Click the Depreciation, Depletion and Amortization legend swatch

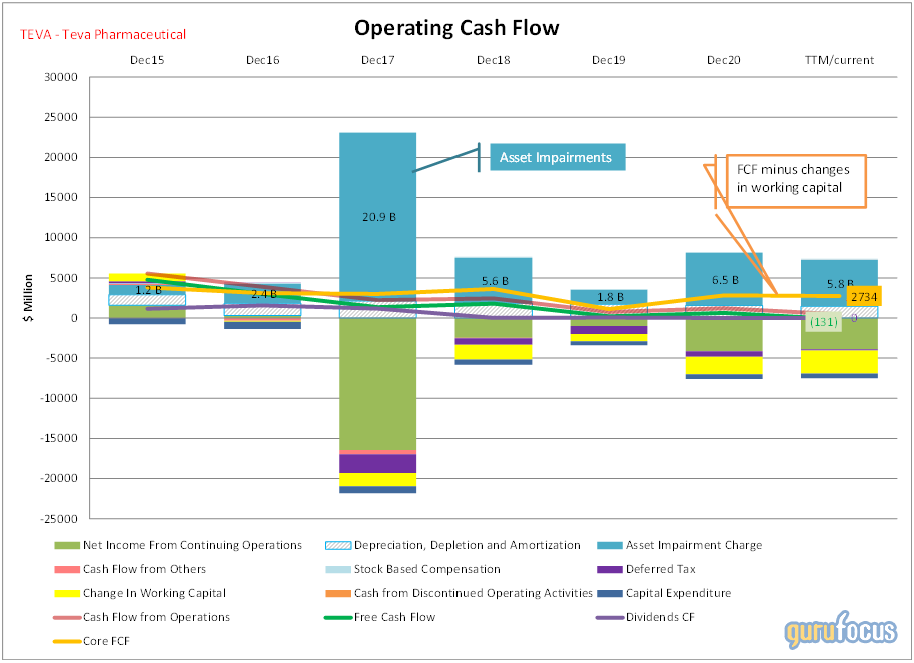(338, 545)
